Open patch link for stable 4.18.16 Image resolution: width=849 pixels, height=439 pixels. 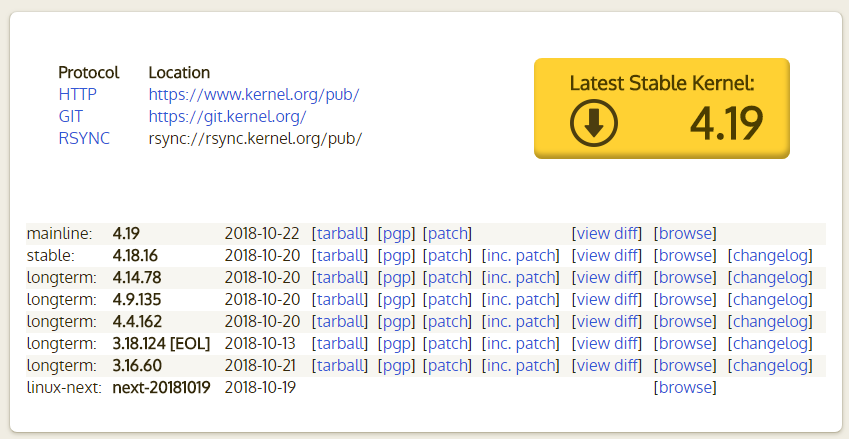(447, 255)
